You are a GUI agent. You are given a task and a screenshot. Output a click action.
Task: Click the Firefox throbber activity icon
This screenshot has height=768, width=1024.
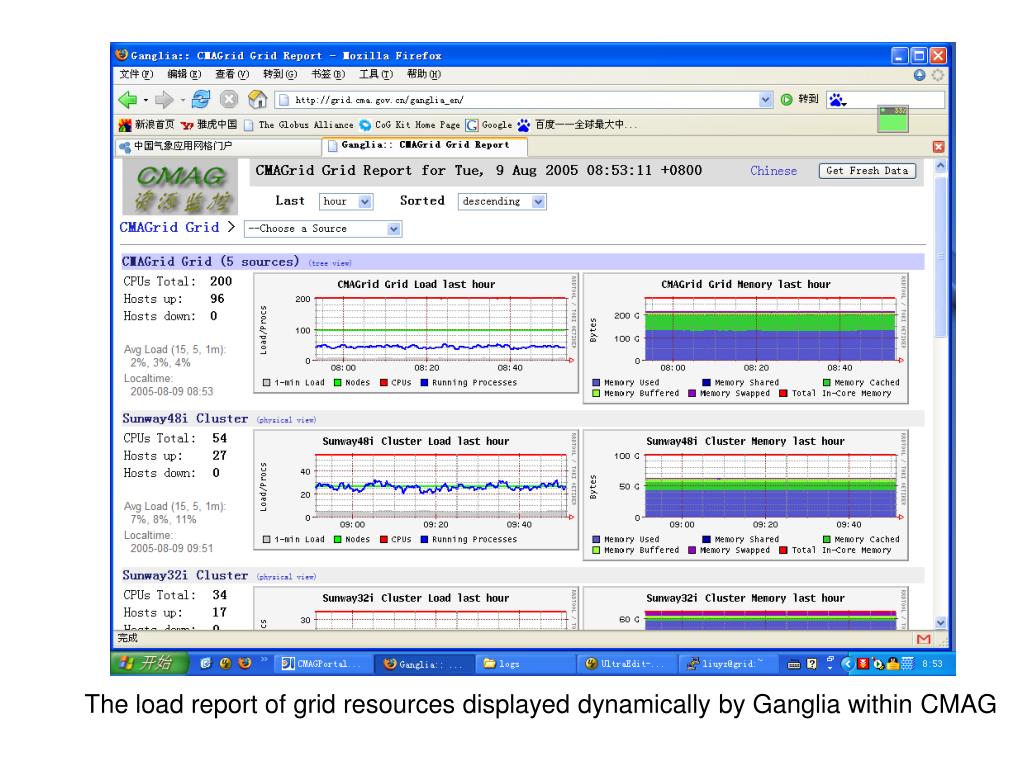click(x=938, y=75)
